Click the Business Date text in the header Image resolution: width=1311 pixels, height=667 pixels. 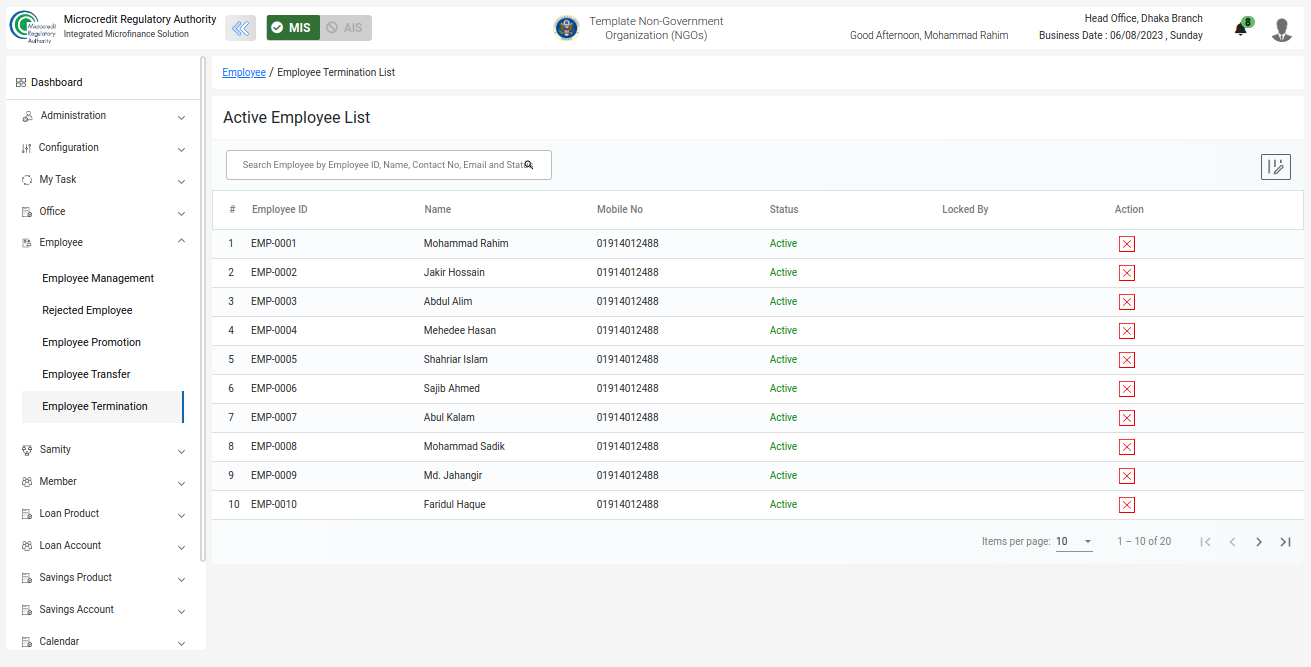tap(1121, 36)
